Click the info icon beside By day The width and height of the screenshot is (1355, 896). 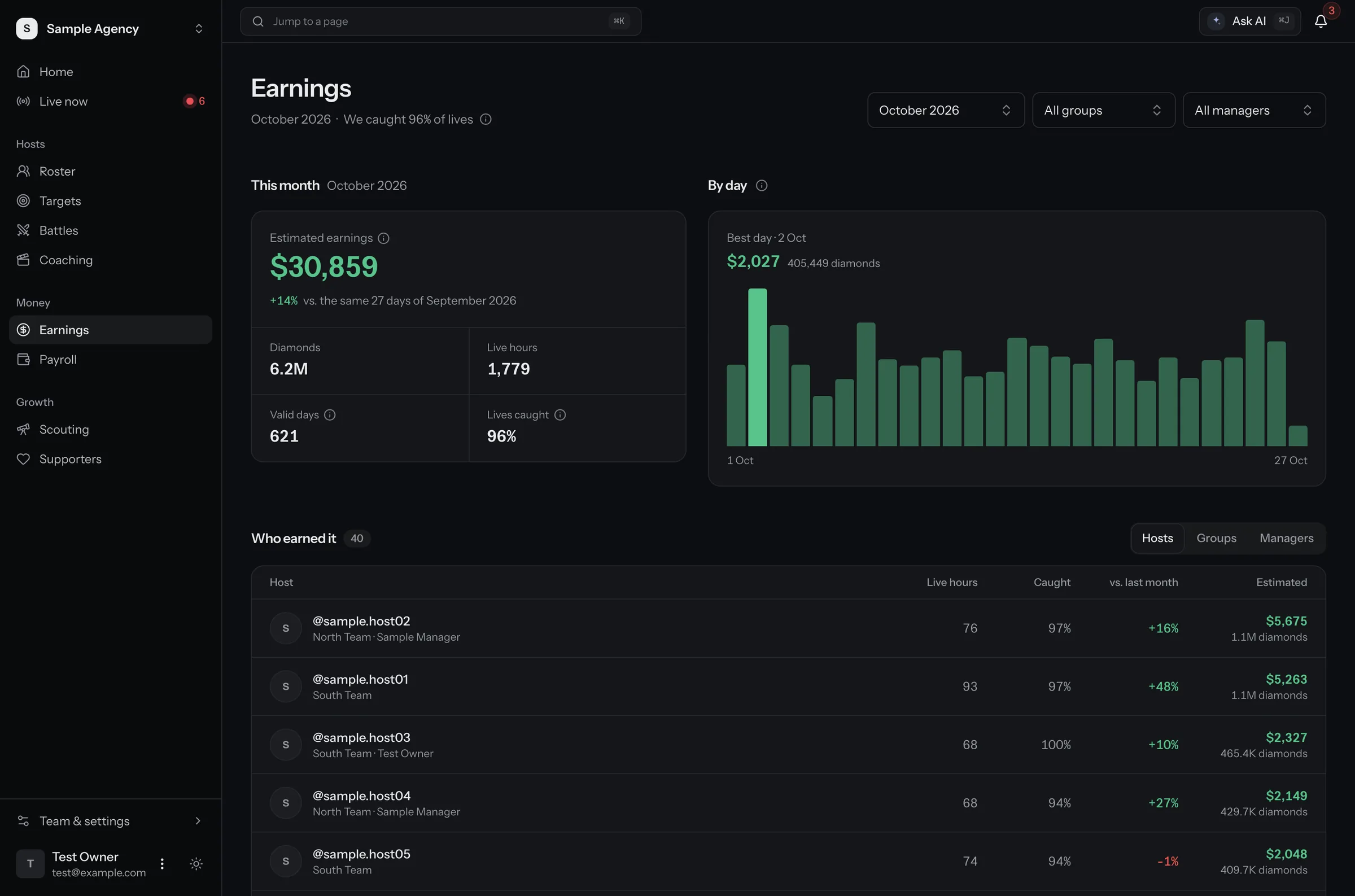(x=762, y=186)
